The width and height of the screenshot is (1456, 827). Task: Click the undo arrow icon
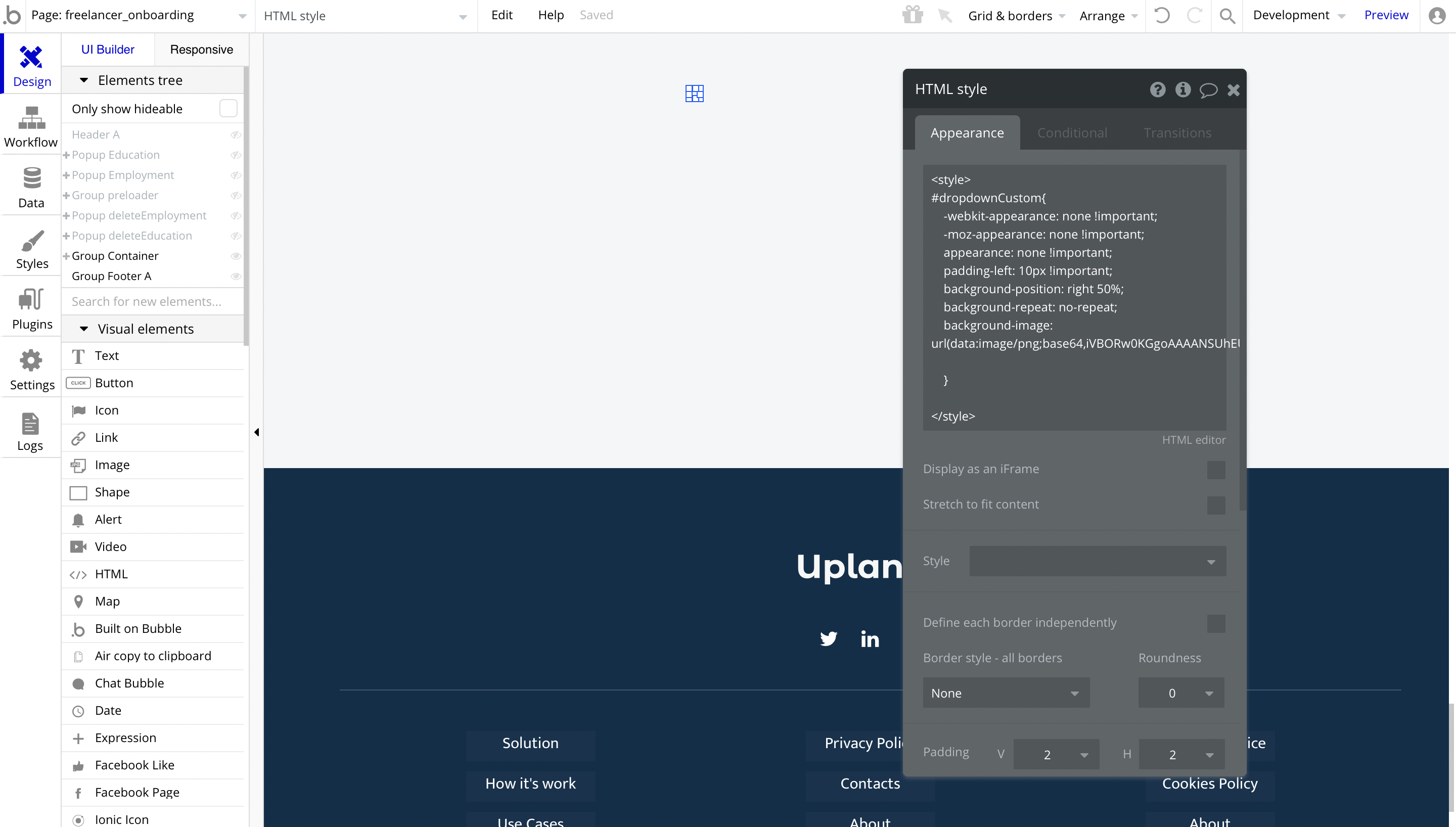point(1162,15)
